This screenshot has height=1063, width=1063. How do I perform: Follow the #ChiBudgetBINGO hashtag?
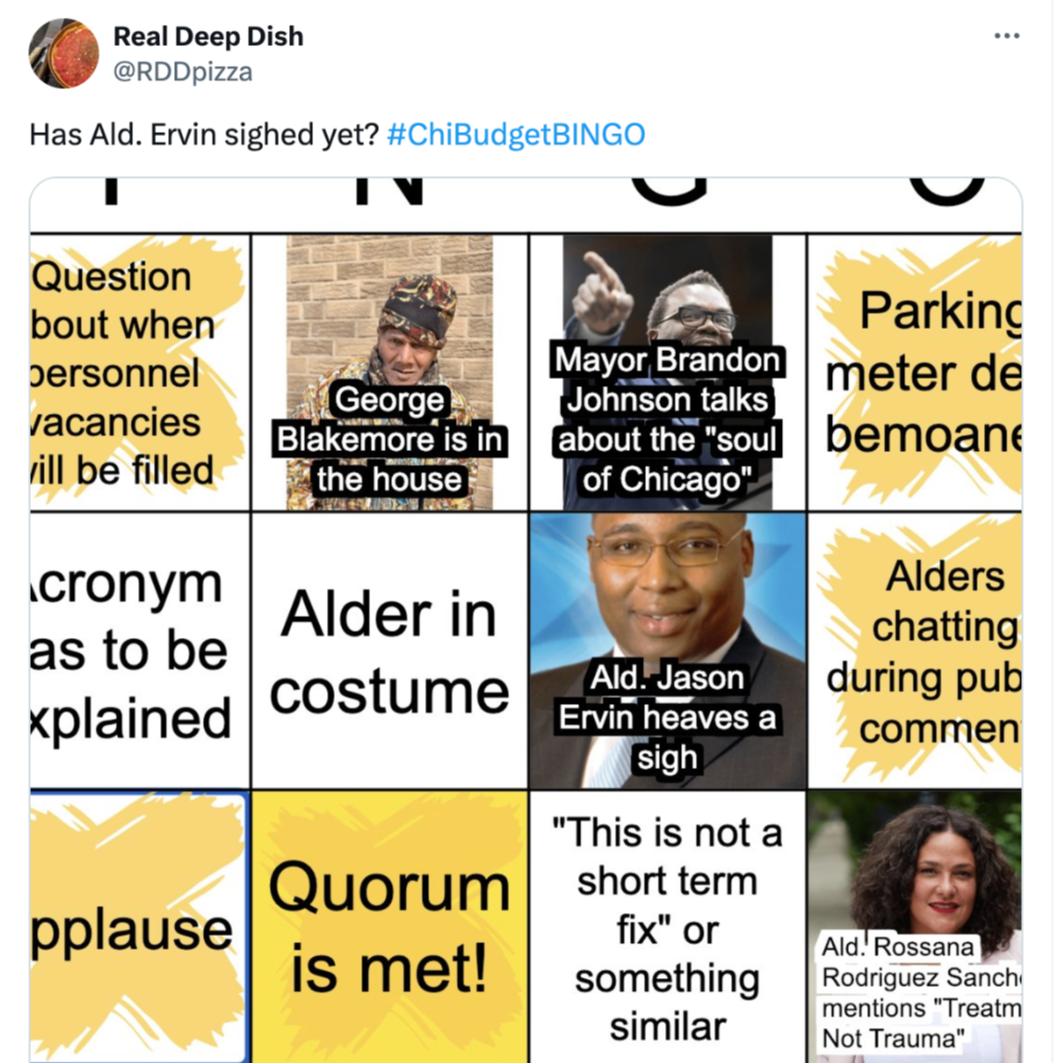pos(516,134)
